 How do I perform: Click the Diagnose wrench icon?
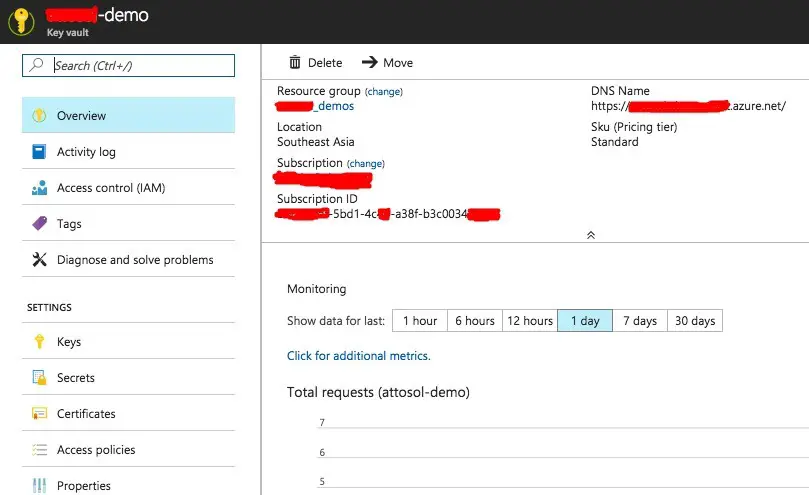pos(39,259)
